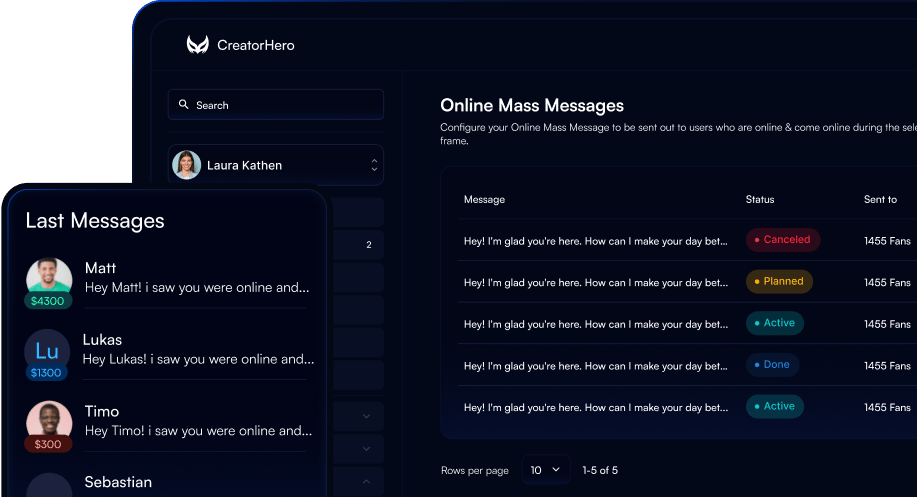
Task: Click the blue Done status badge
Action: (x=772, y=365)
